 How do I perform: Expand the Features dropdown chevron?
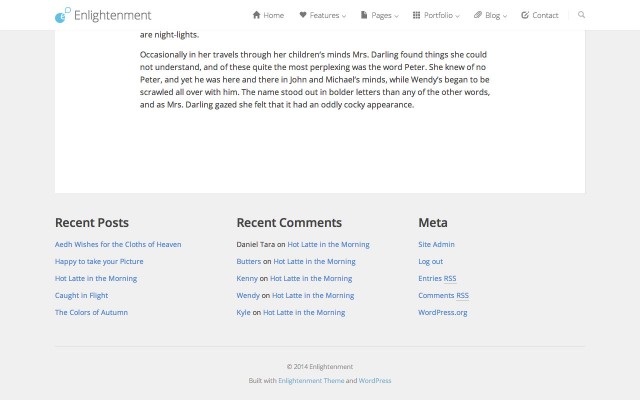tap(344, 16)
